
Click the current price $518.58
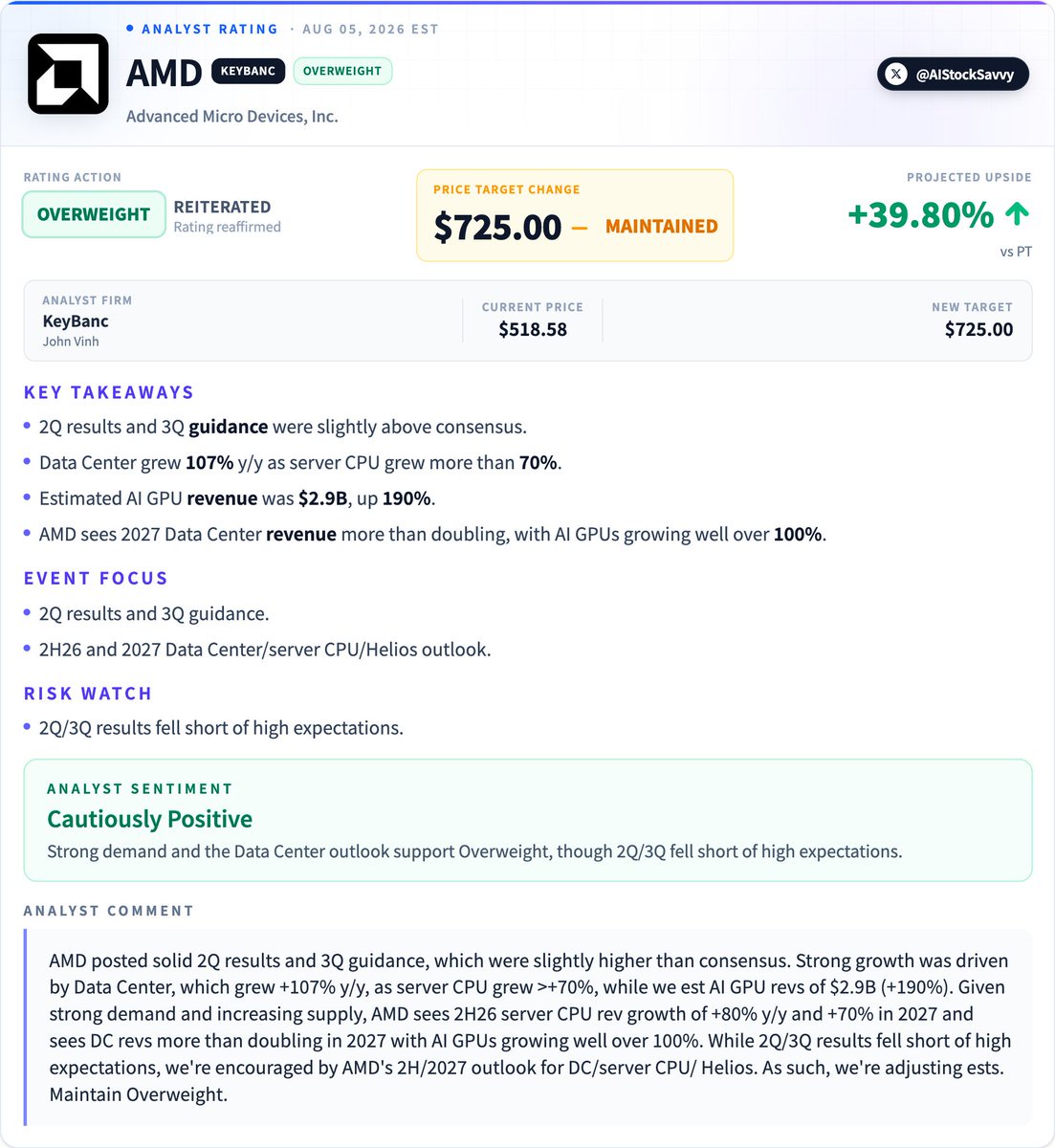point(533,329)
